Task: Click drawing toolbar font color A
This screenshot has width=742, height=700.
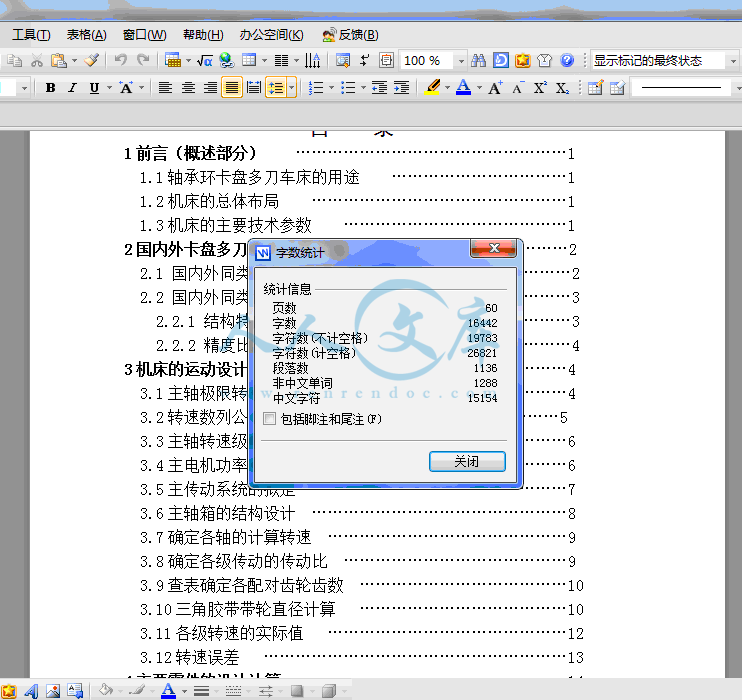Action: point(168,691)
